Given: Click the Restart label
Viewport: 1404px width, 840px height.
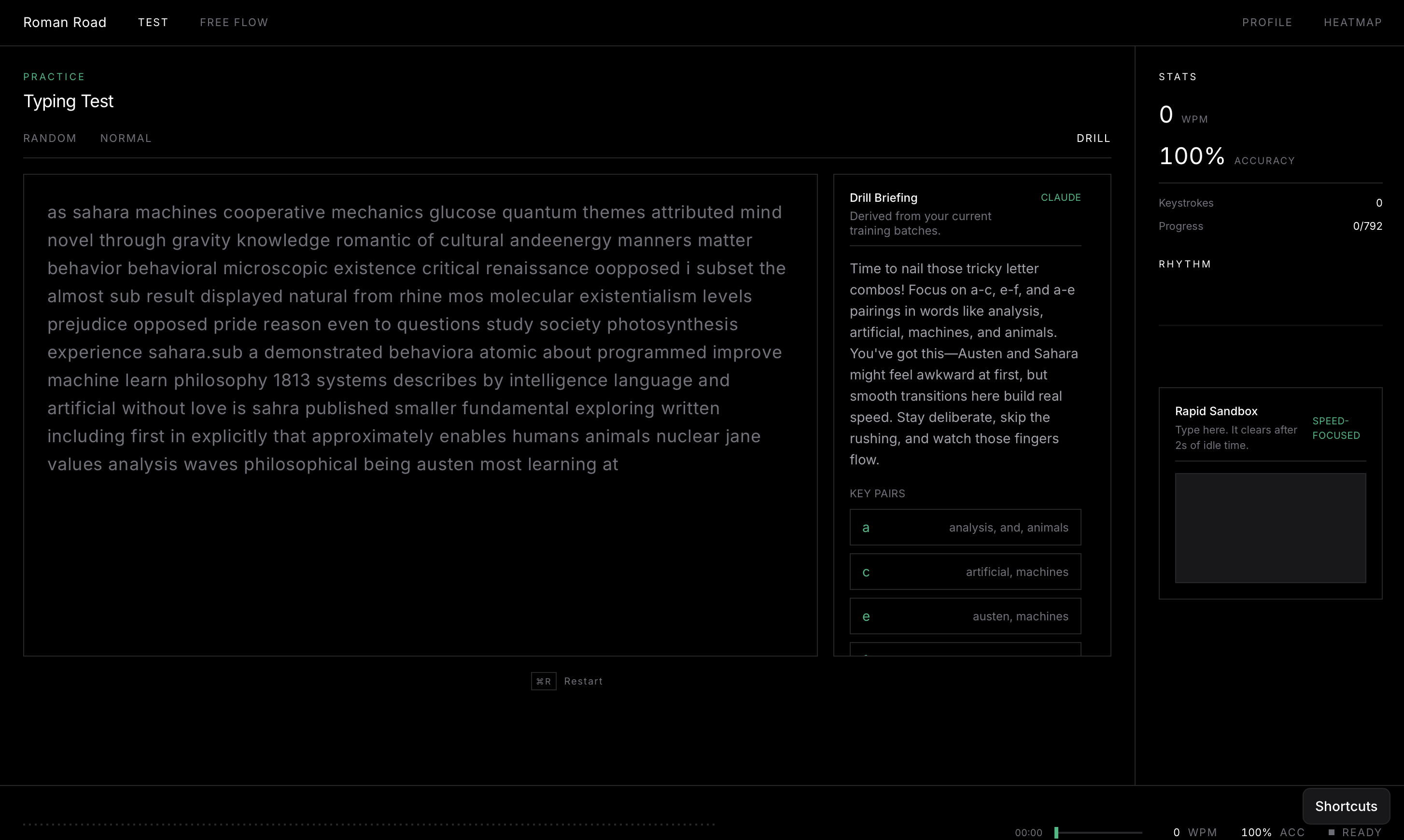Looking at the screenshot, I should pos(583,681).
